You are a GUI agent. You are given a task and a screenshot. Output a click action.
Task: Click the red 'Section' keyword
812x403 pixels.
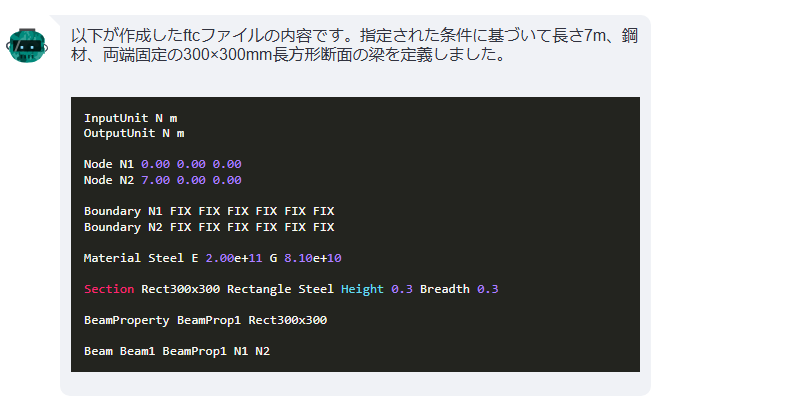click(109, 289)
